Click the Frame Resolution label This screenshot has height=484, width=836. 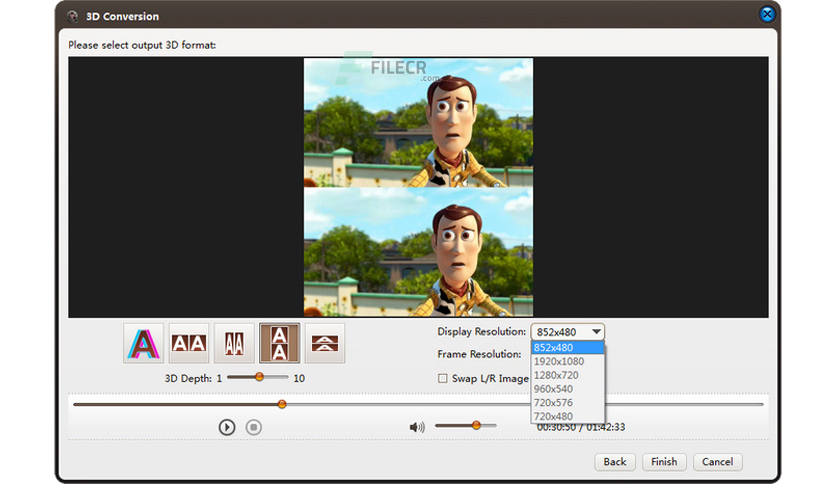pyautogui.click(x=479, y=354)
